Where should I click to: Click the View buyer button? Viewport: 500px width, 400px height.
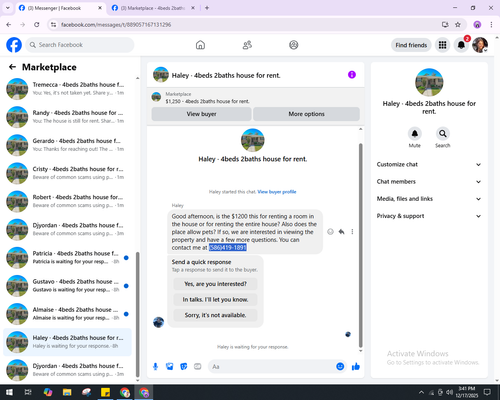[201, 114]
